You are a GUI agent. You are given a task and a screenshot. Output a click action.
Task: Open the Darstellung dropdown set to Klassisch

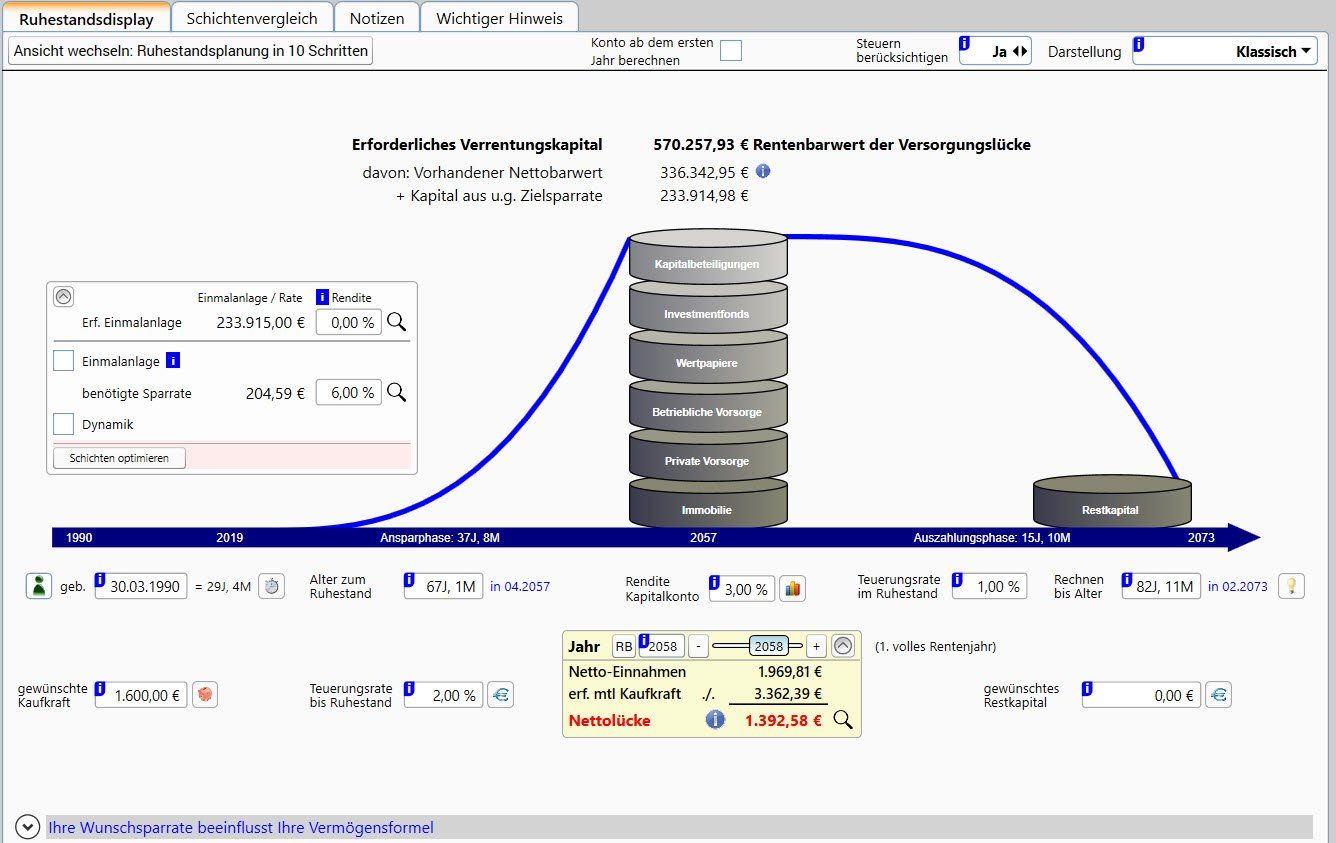pyautogui.click(x=1225, y=51)
